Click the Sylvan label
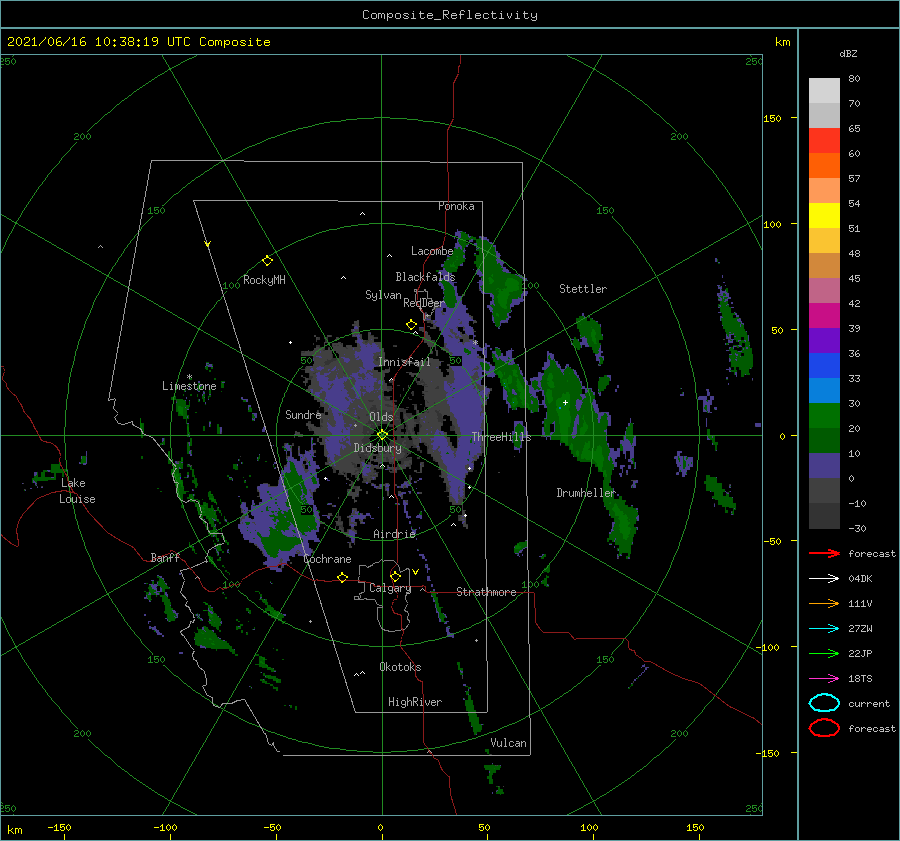This screenshot has height=841, width=900. (383, 295)
